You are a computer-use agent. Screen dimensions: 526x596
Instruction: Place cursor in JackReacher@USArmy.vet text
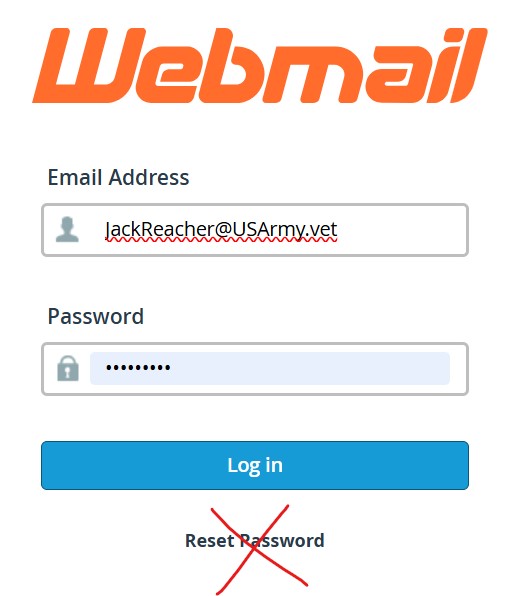pyautogui.click(x=221, y=230)
